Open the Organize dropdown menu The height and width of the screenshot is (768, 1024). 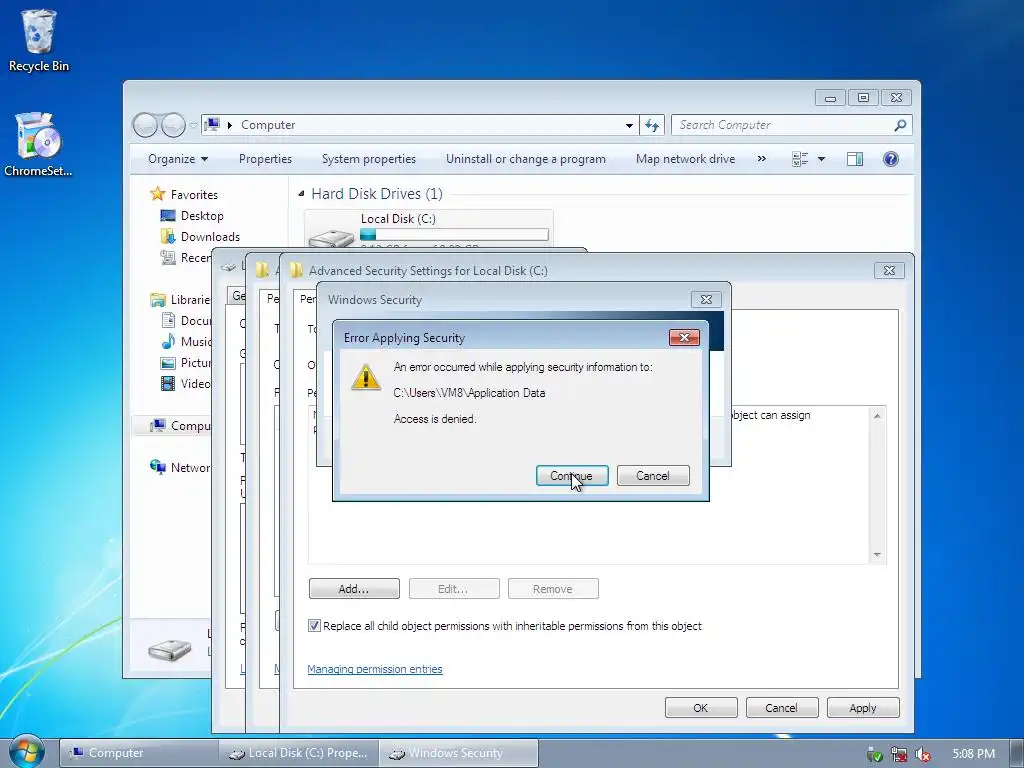point(178,159)
